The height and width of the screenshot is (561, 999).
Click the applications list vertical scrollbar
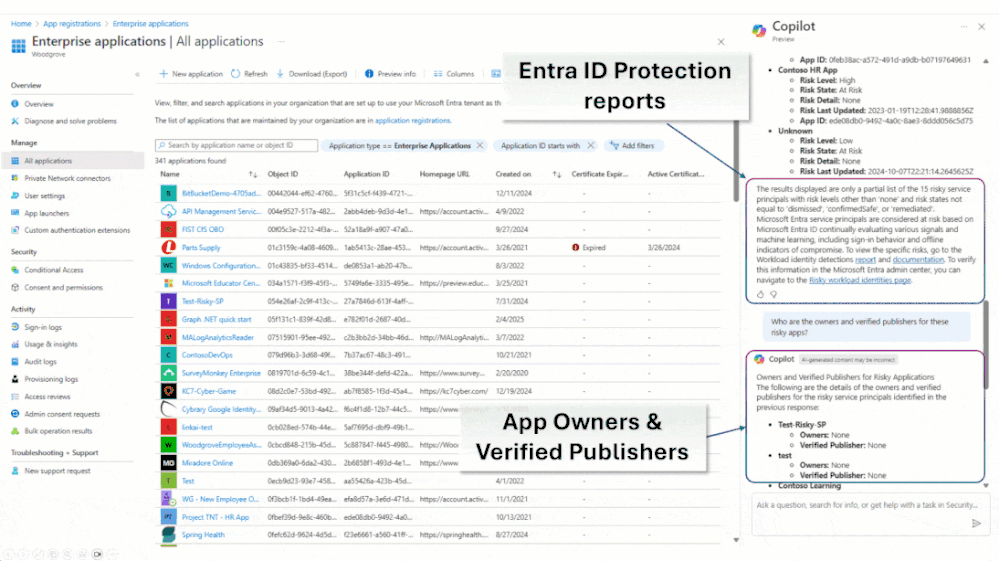coord(736,161)
